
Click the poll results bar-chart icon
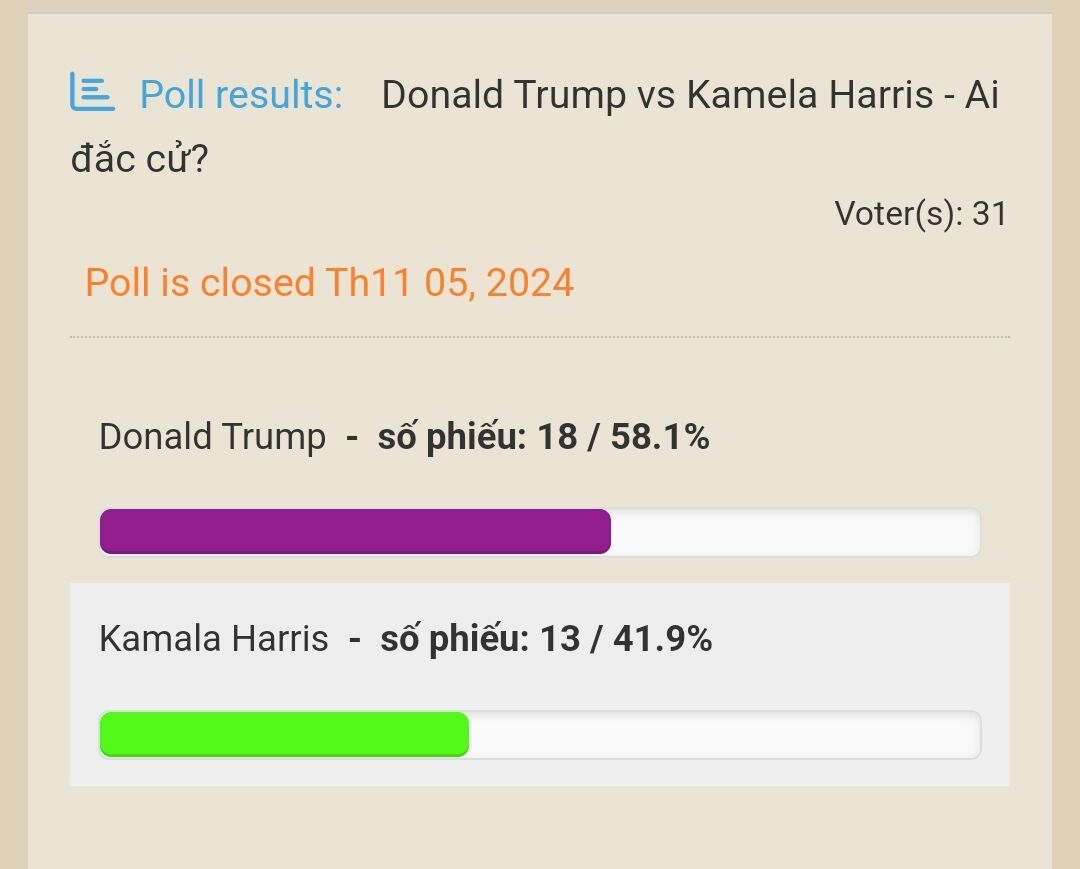coord(92,92)
